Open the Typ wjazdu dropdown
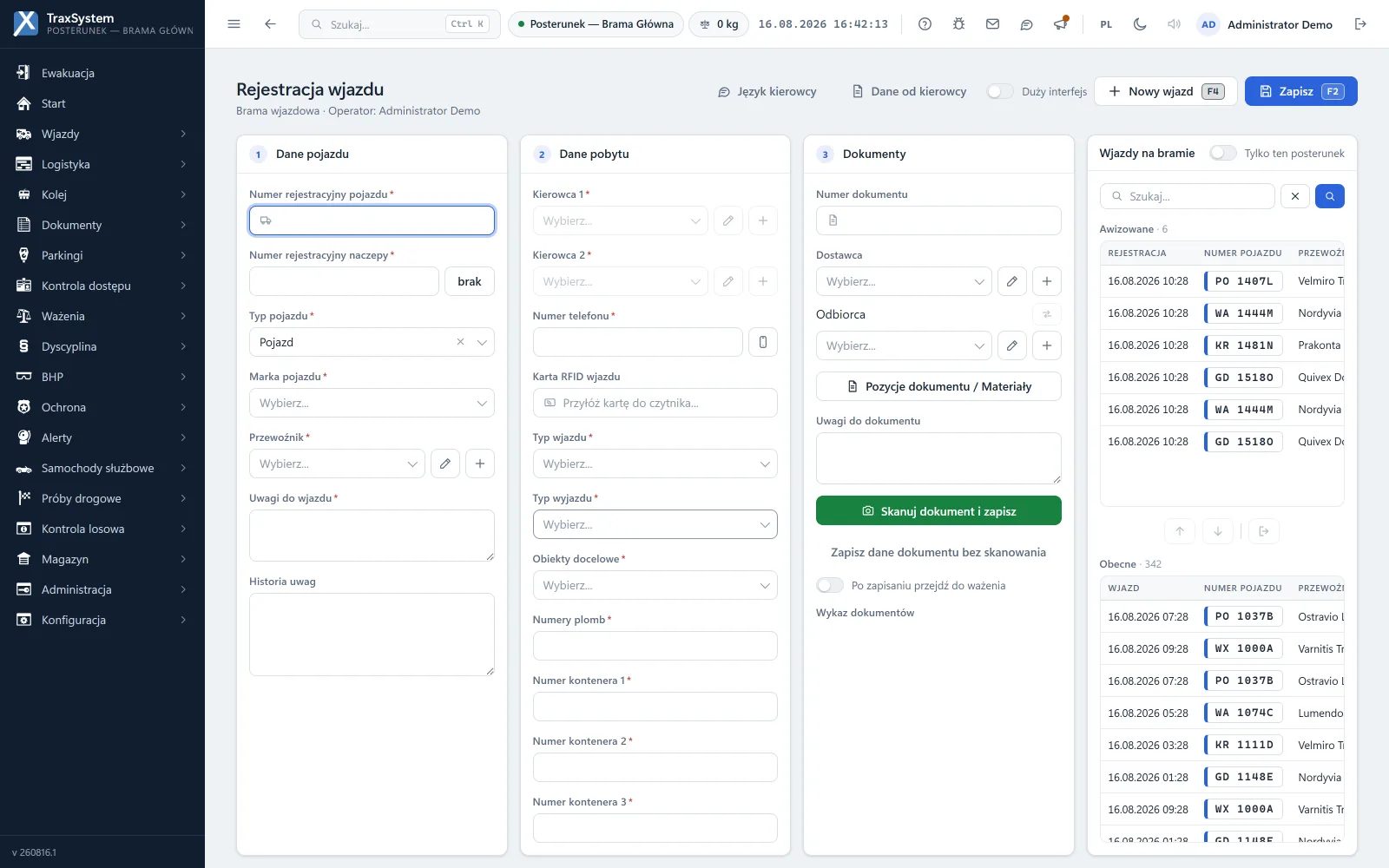This screenshot has height=868, width=1389. (655, 464)
